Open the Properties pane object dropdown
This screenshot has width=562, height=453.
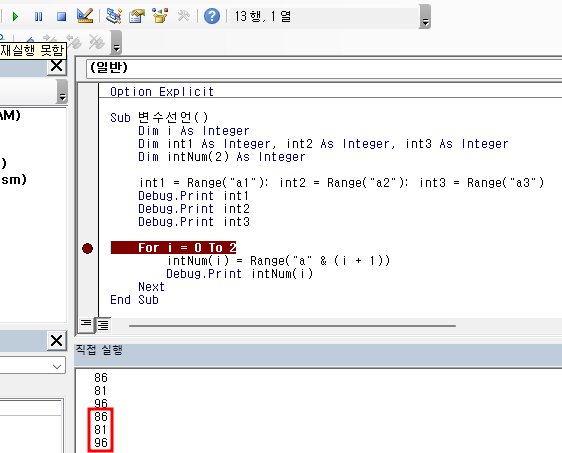coord(57,366)
